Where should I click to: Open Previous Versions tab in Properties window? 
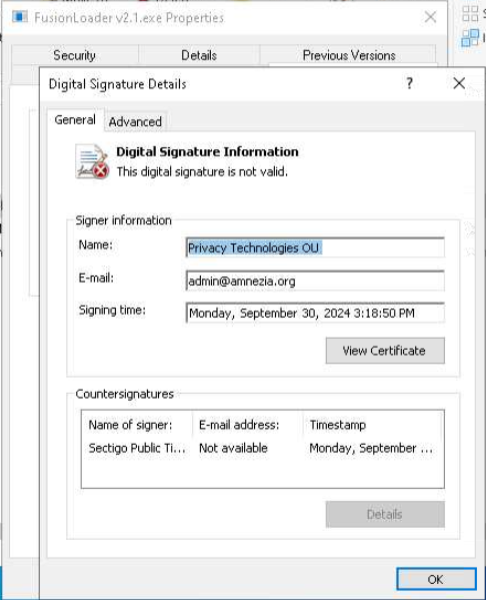pos(349,55)
